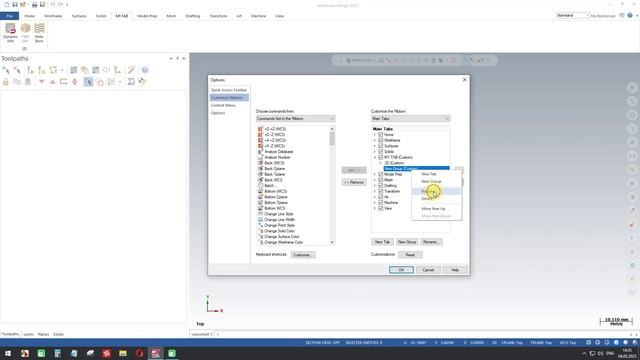Click the OK button in Options dialog
Screen dimensions: 640x360
click(401, 270)
